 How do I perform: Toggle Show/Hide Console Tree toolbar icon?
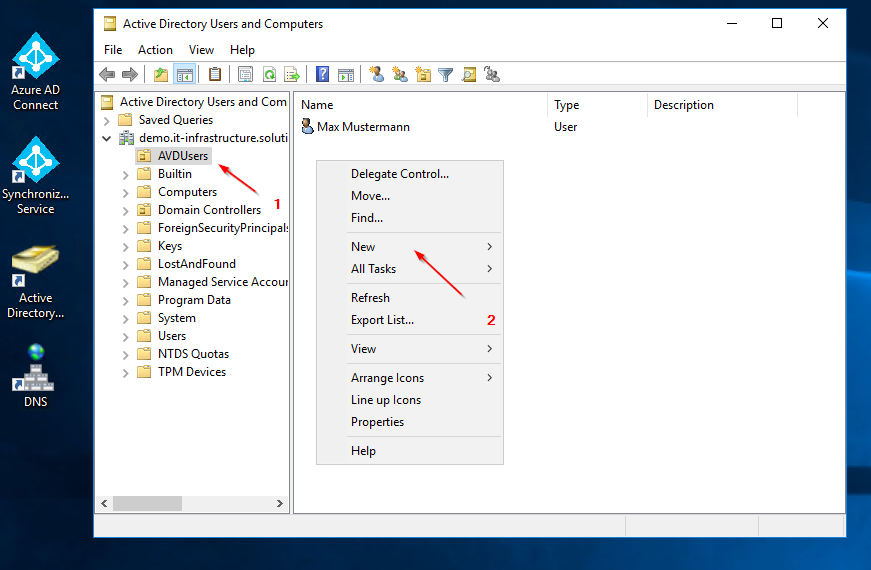(184, 74)
